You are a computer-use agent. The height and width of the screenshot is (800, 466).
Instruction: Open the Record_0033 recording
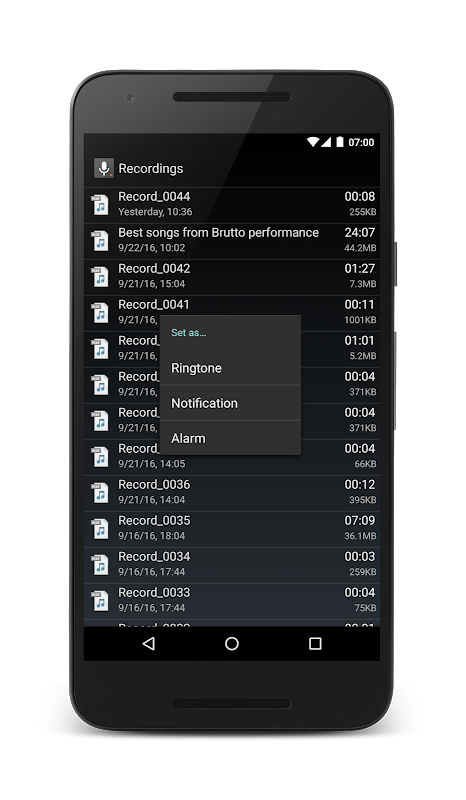pyautogui.click(x=232, y=601)
